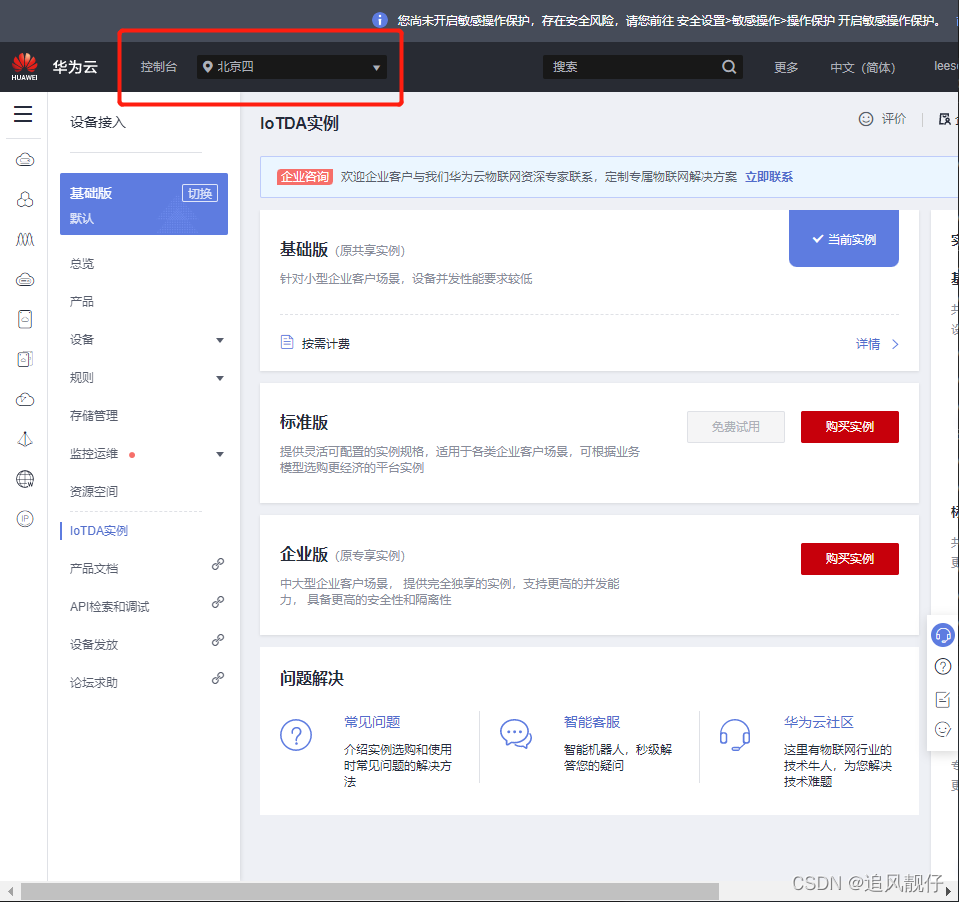Click the disk backup sidebar icon
959x902 pixels.
[24, 359]
